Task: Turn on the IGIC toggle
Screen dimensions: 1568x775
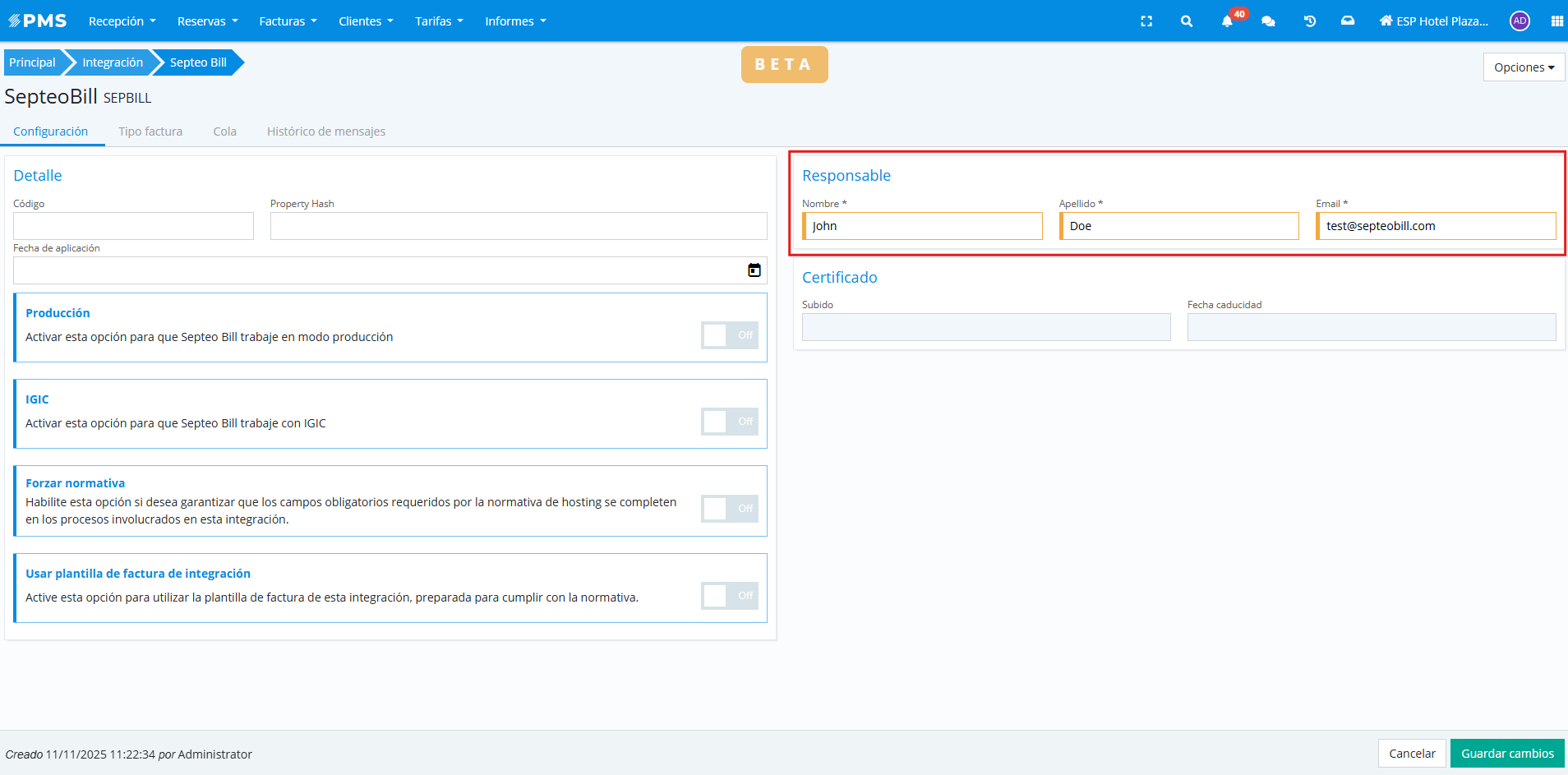Action: [729, 422]
